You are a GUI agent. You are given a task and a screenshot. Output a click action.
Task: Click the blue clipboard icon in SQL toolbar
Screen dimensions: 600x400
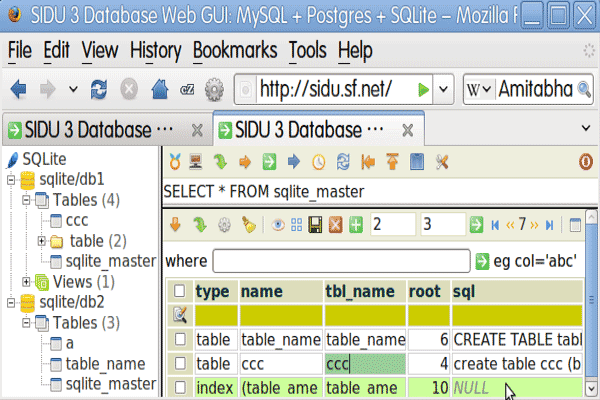pyautogui.click(x=418, y=160)
